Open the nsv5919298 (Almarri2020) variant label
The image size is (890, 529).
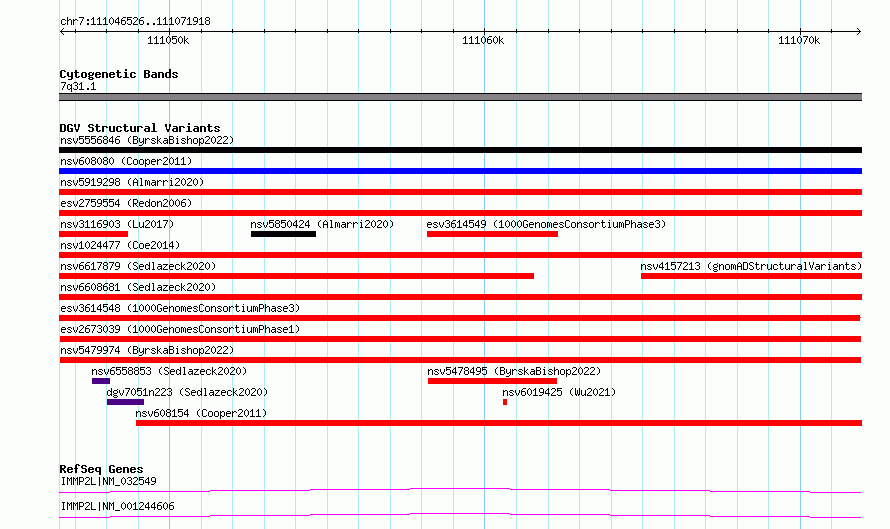coord(132,182)
